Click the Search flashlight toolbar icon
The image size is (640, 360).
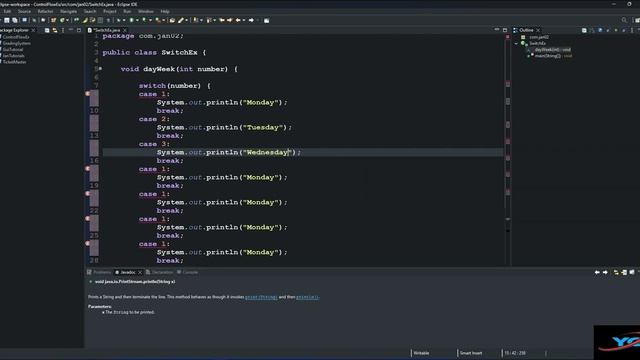[181, 20]
